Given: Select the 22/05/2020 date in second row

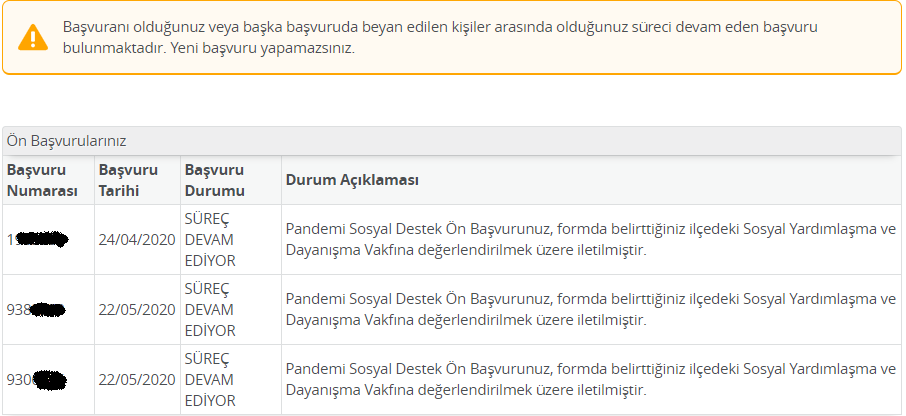Looking at the screenshot, I should coord(137,310).
